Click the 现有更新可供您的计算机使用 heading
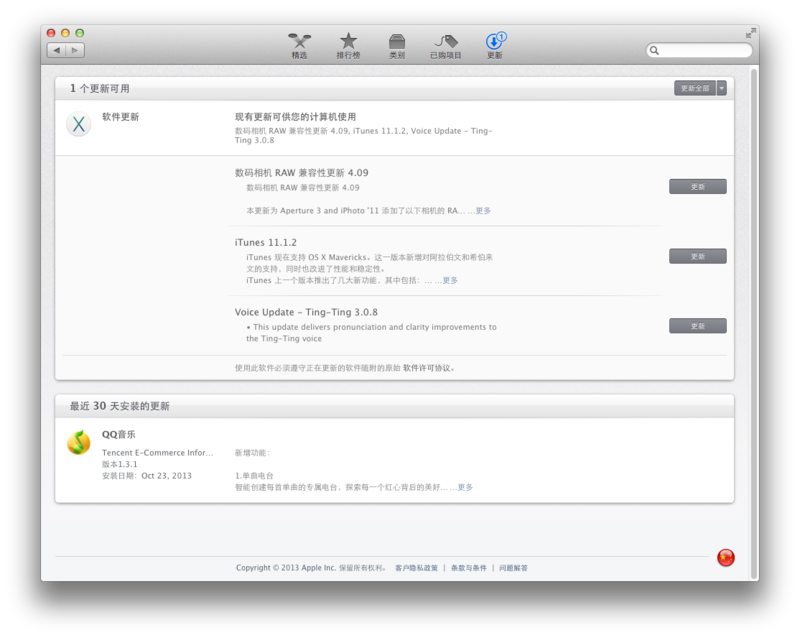 tap(295, 116)
